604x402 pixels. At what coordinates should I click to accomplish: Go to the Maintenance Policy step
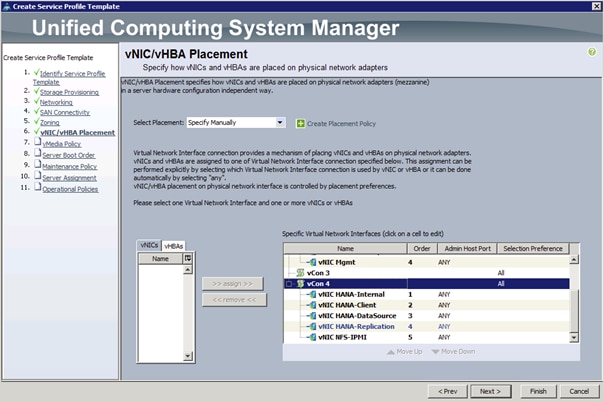[x=70, y=166]
